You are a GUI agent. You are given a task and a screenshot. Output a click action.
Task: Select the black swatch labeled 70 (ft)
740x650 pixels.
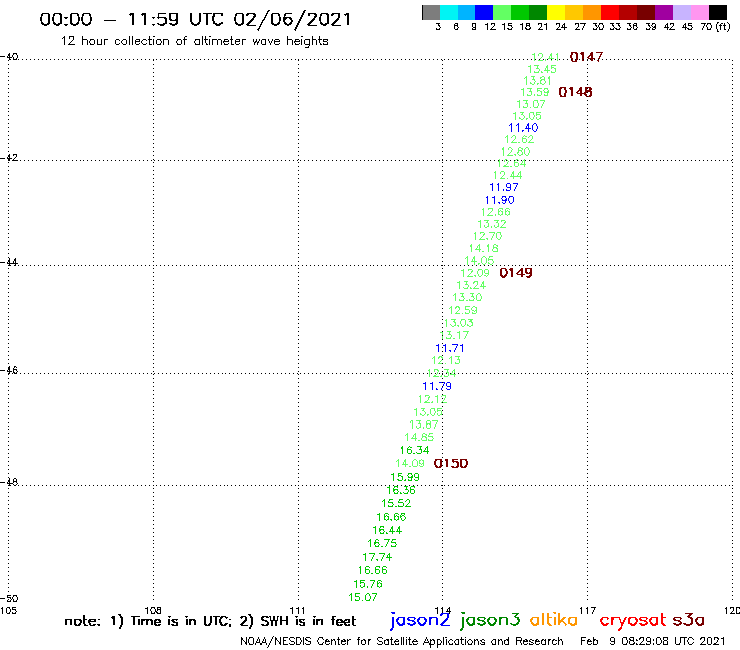(x=717, y=12)
